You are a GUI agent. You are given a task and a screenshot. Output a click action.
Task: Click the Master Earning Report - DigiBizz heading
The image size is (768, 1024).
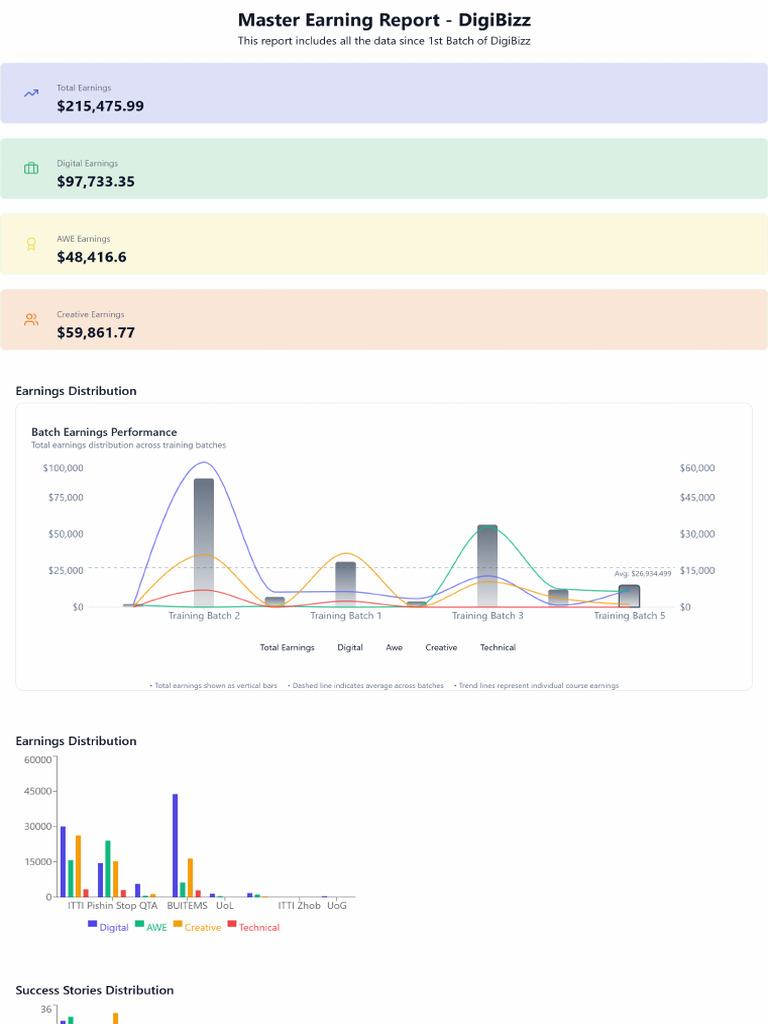(x=384, y=20)
